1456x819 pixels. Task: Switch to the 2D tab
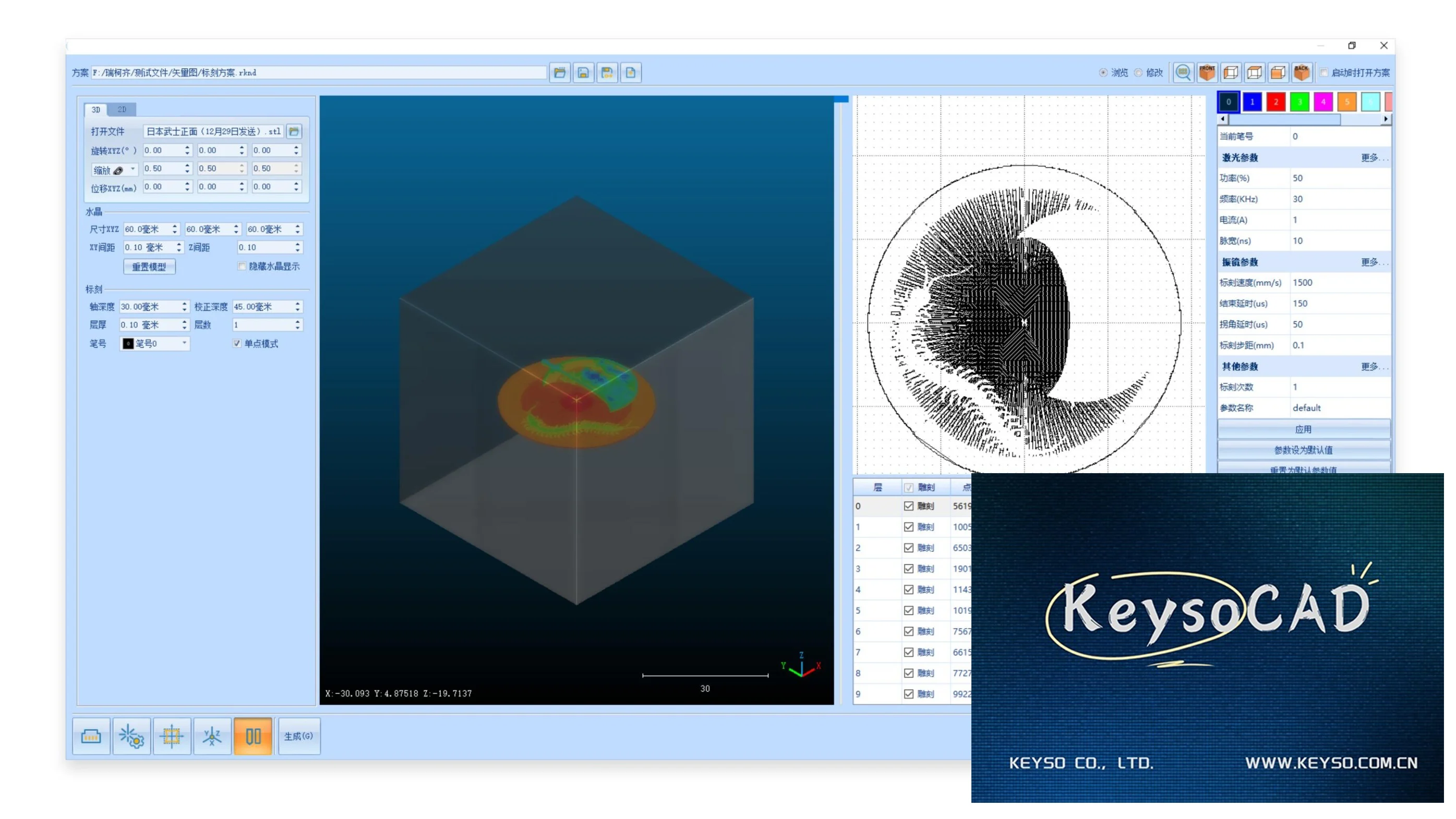click(x=122, y=110)
